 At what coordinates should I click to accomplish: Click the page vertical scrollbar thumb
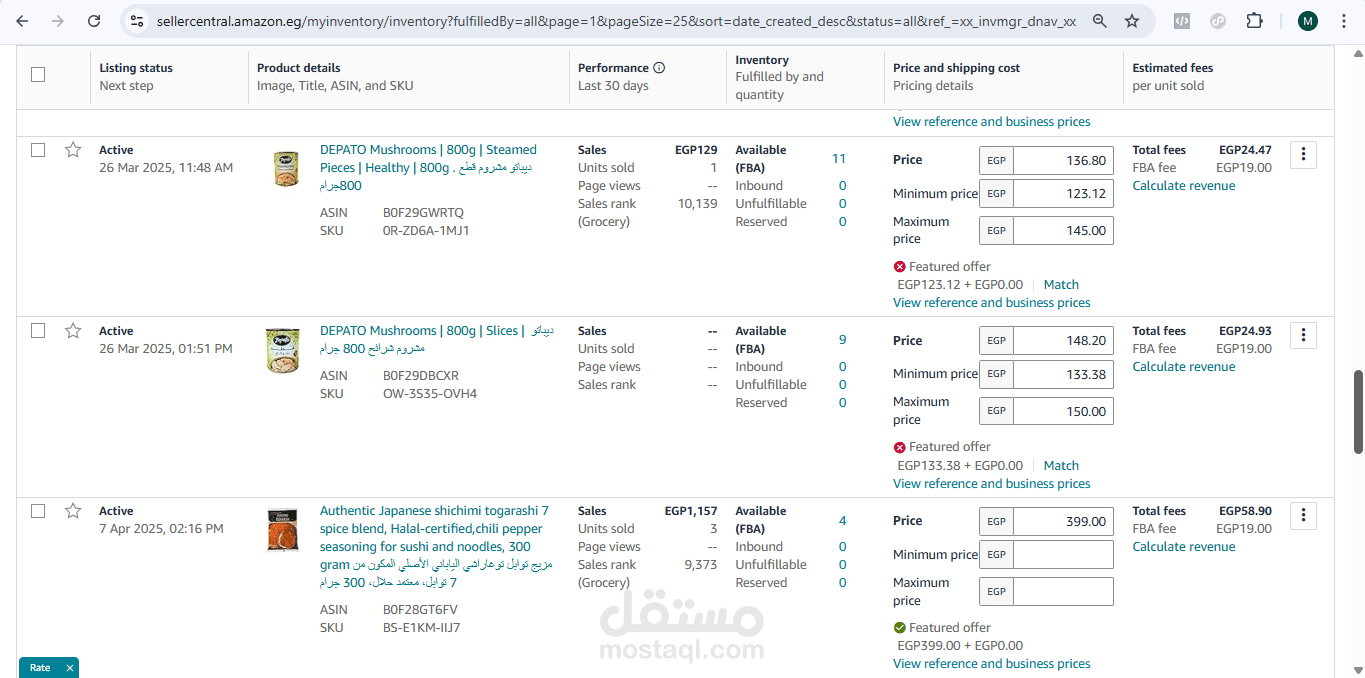(1358, 411)
